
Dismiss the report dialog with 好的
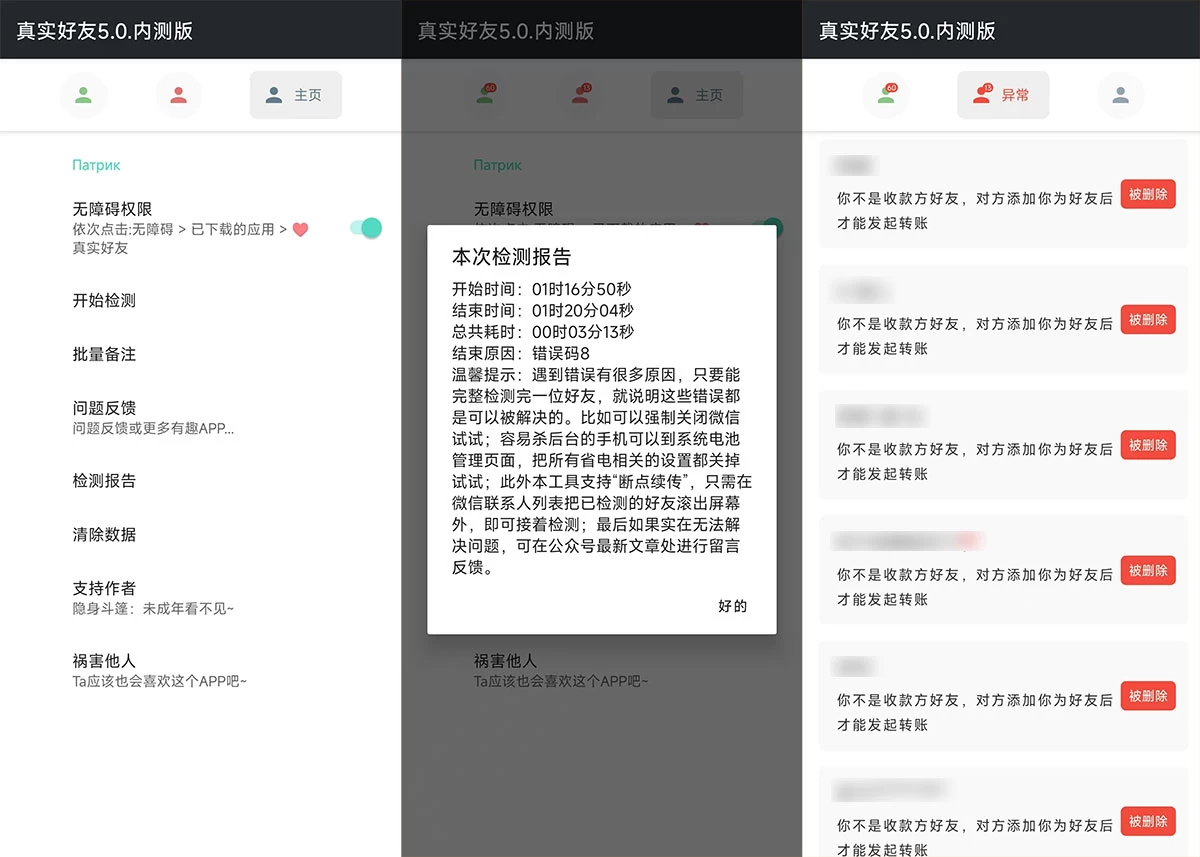732,605
